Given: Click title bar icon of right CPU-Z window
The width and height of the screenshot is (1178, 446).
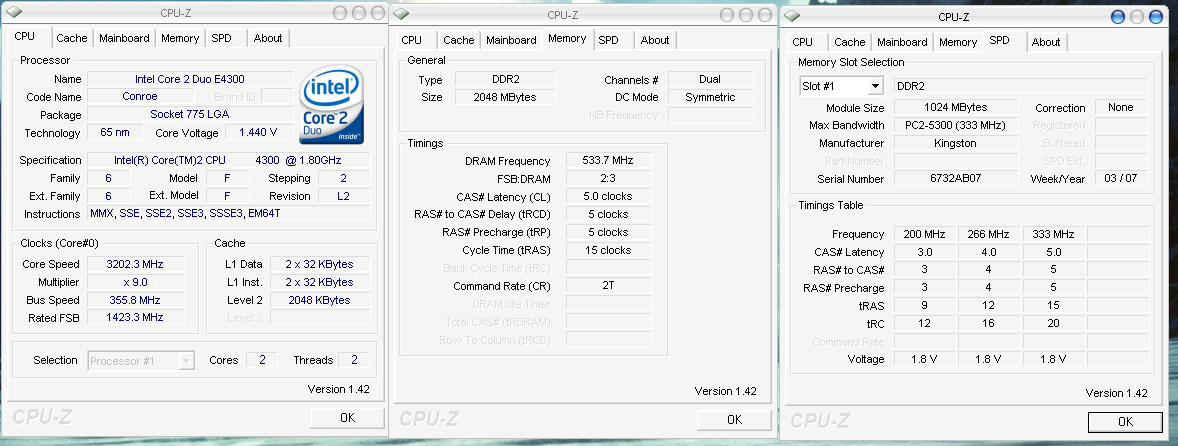Looking at the screenshot, I should tap(792, 17).
